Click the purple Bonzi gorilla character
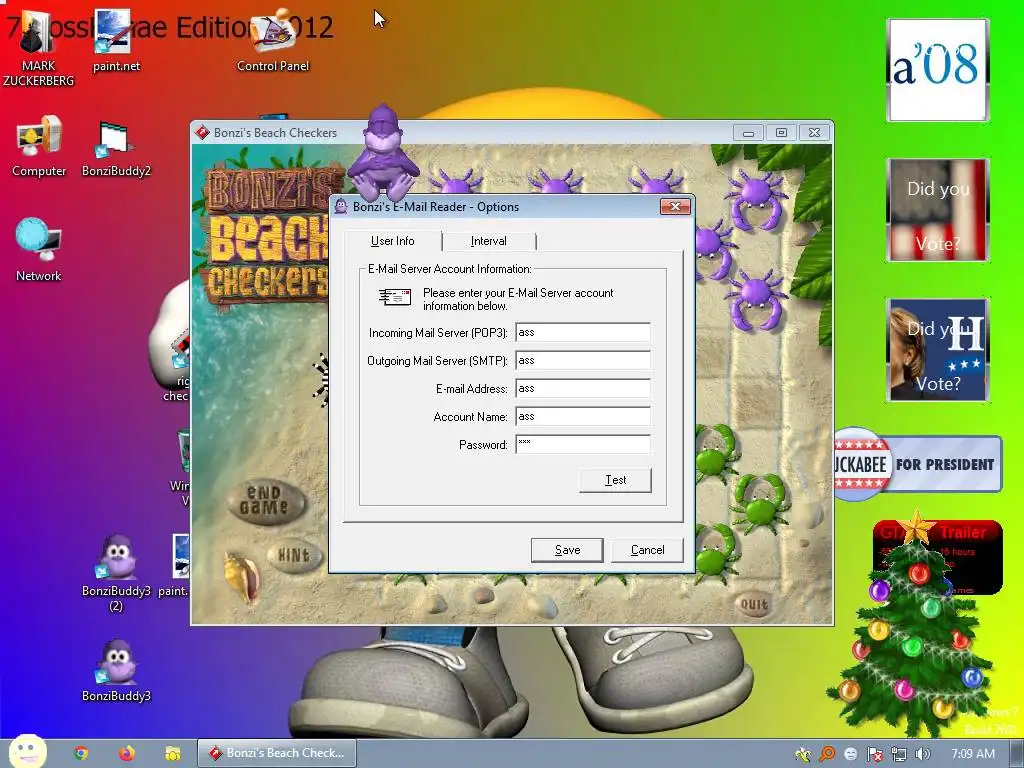 click(x=383, y=153)
